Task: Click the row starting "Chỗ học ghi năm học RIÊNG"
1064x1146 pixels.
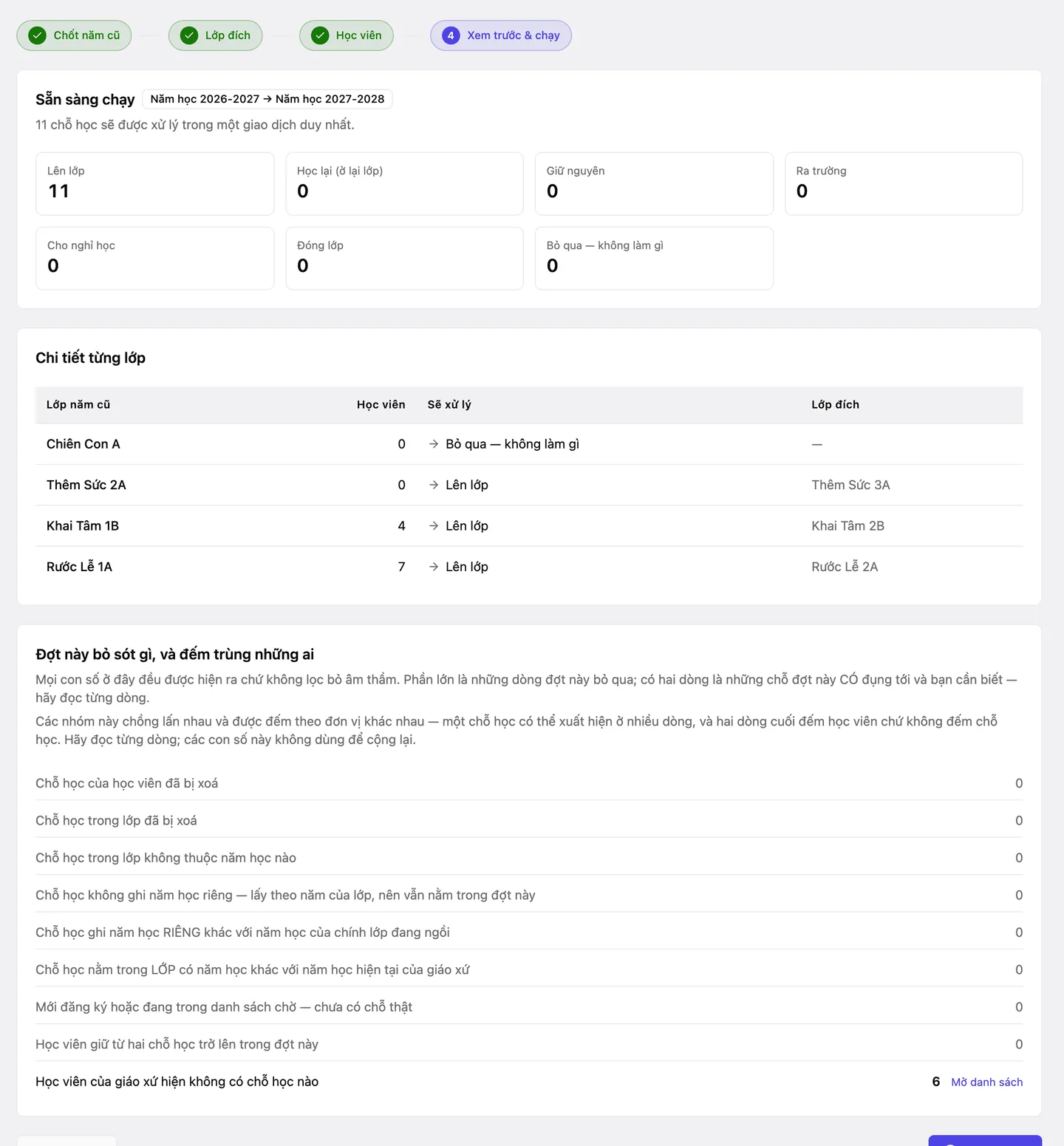Action: tap(529, 932)
